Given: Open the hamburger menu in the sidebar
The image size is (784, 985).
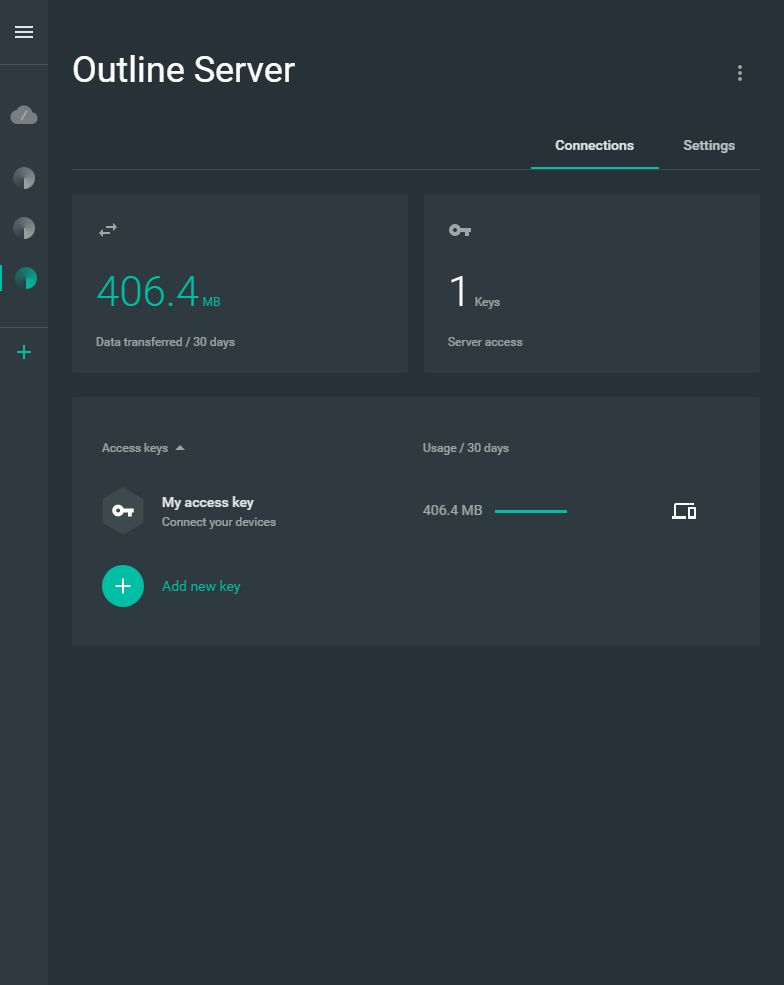Looking at the screenshot, I should pyautogui.click(x=24, y=32).
